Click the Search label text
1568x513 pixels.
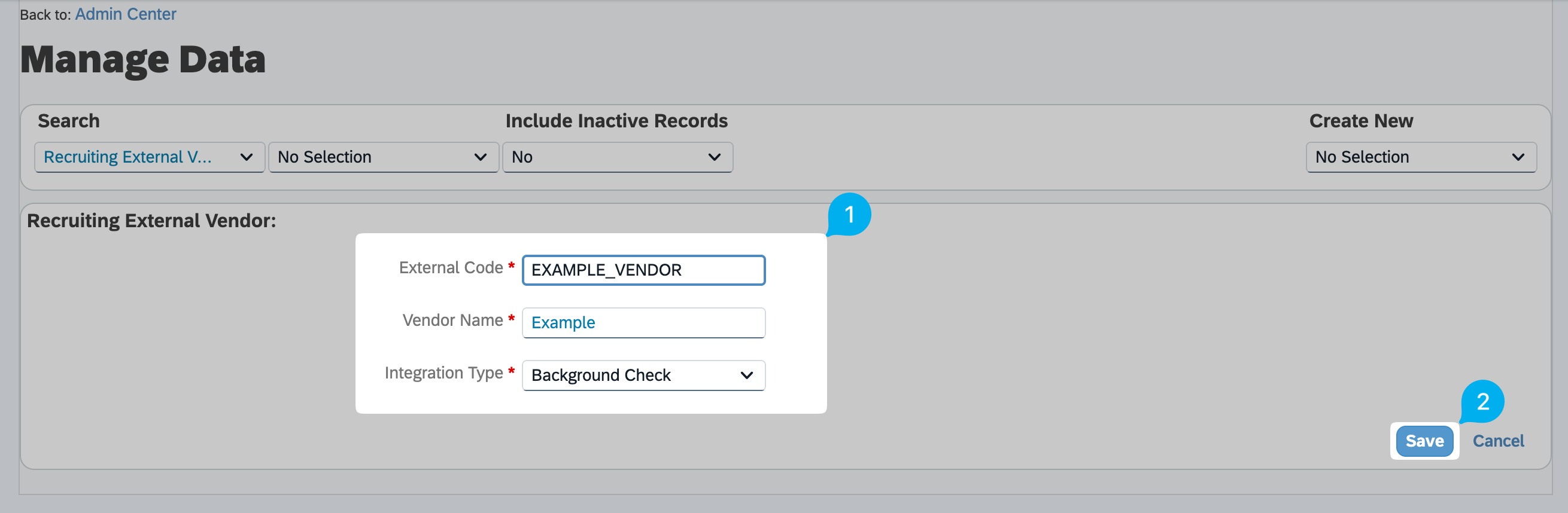69,121
